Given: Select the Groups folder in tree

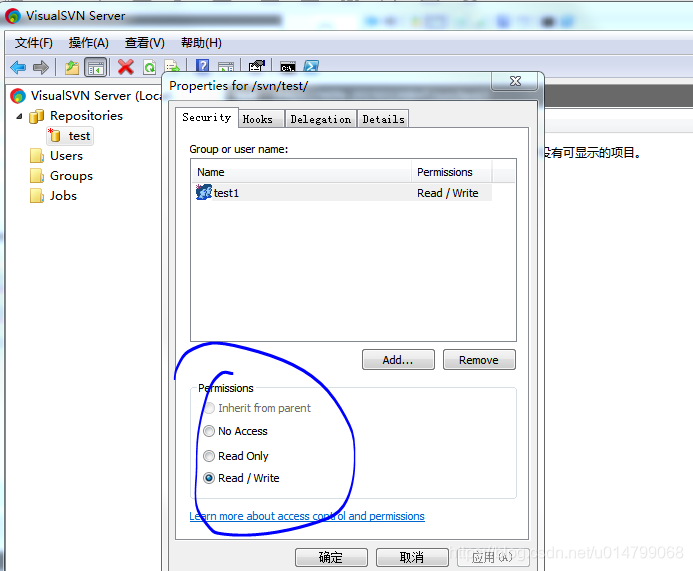Looking at the screenshot, I should click(61, 175).
